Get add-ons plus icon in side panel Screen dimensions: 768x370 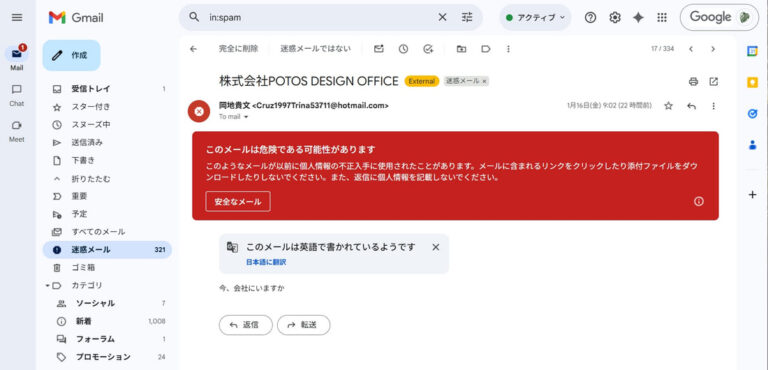tap(752, 195)
